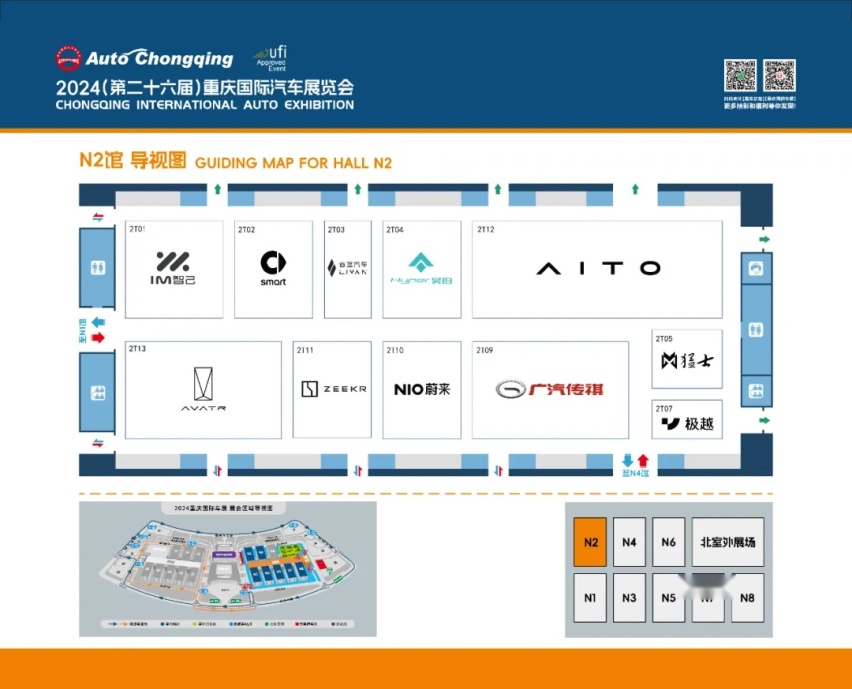
Task: Click booth number 2T12
Action: (x=486, y=229)
